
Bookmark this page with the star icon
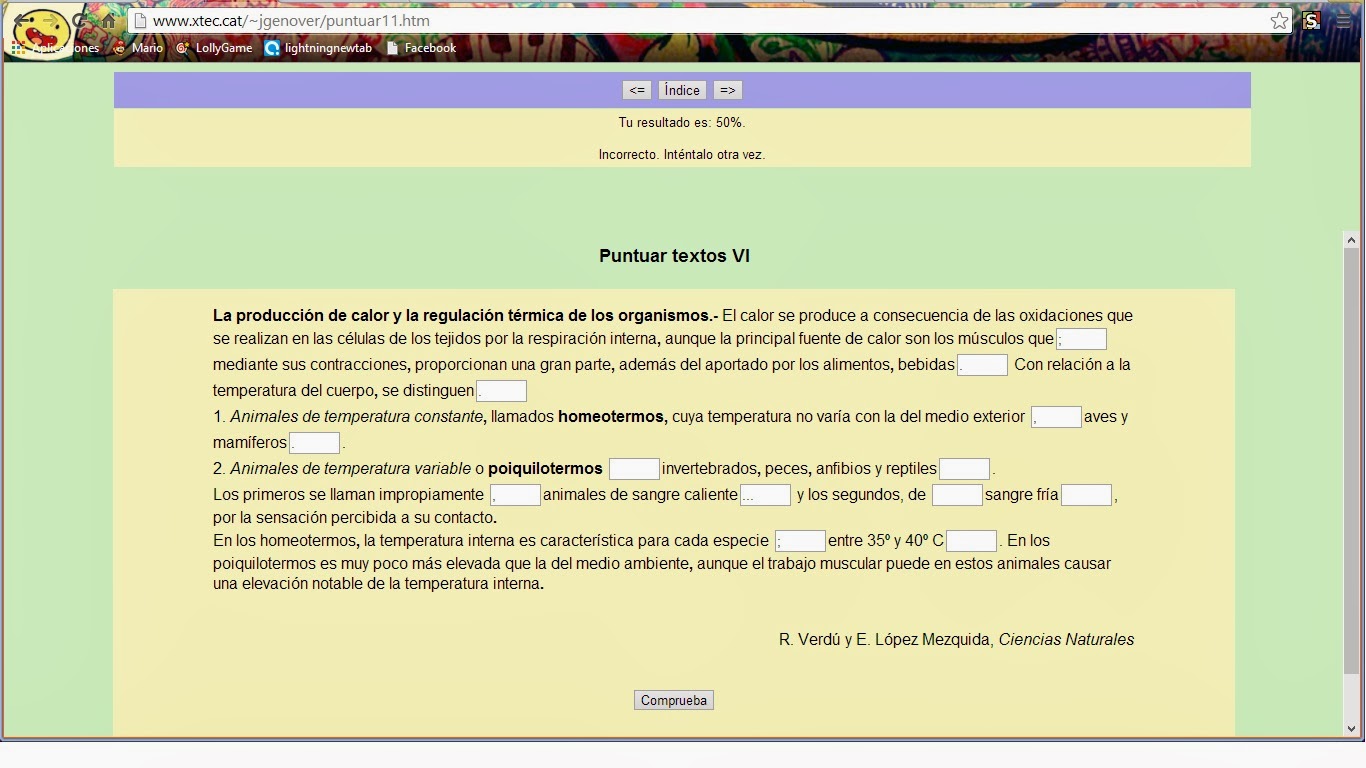[1279, 21]
